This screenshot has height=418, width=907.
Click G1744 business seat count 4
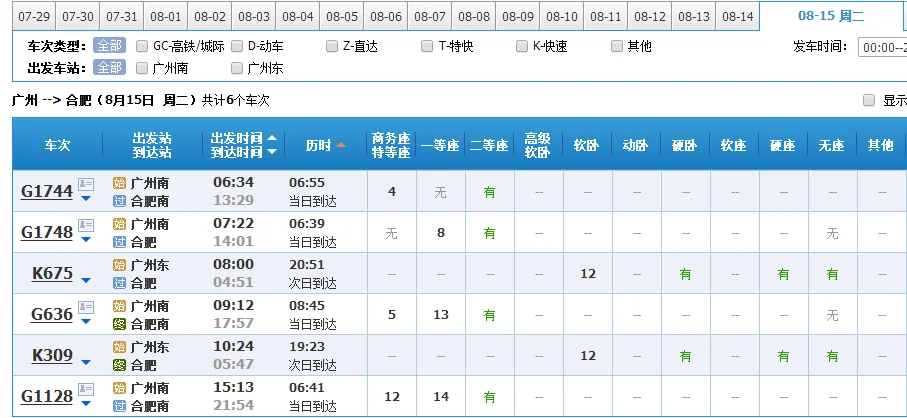392,191
